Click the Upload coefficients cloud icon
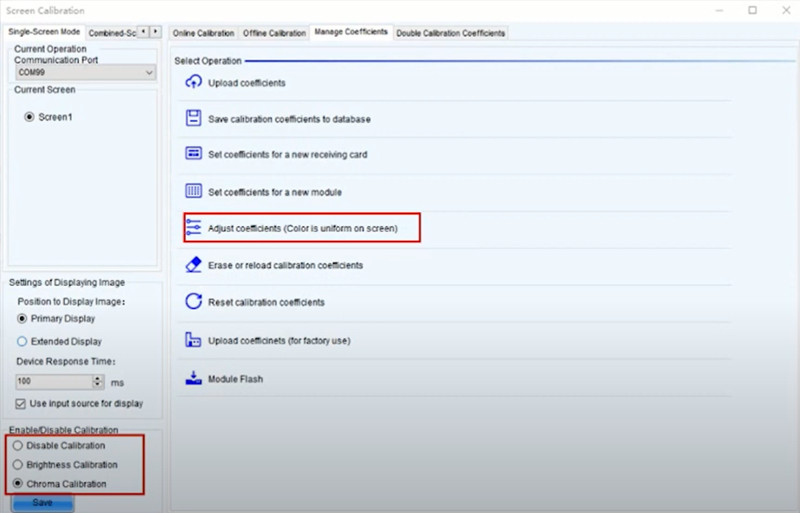Screen dimensions: 800x513 [193, 82]
